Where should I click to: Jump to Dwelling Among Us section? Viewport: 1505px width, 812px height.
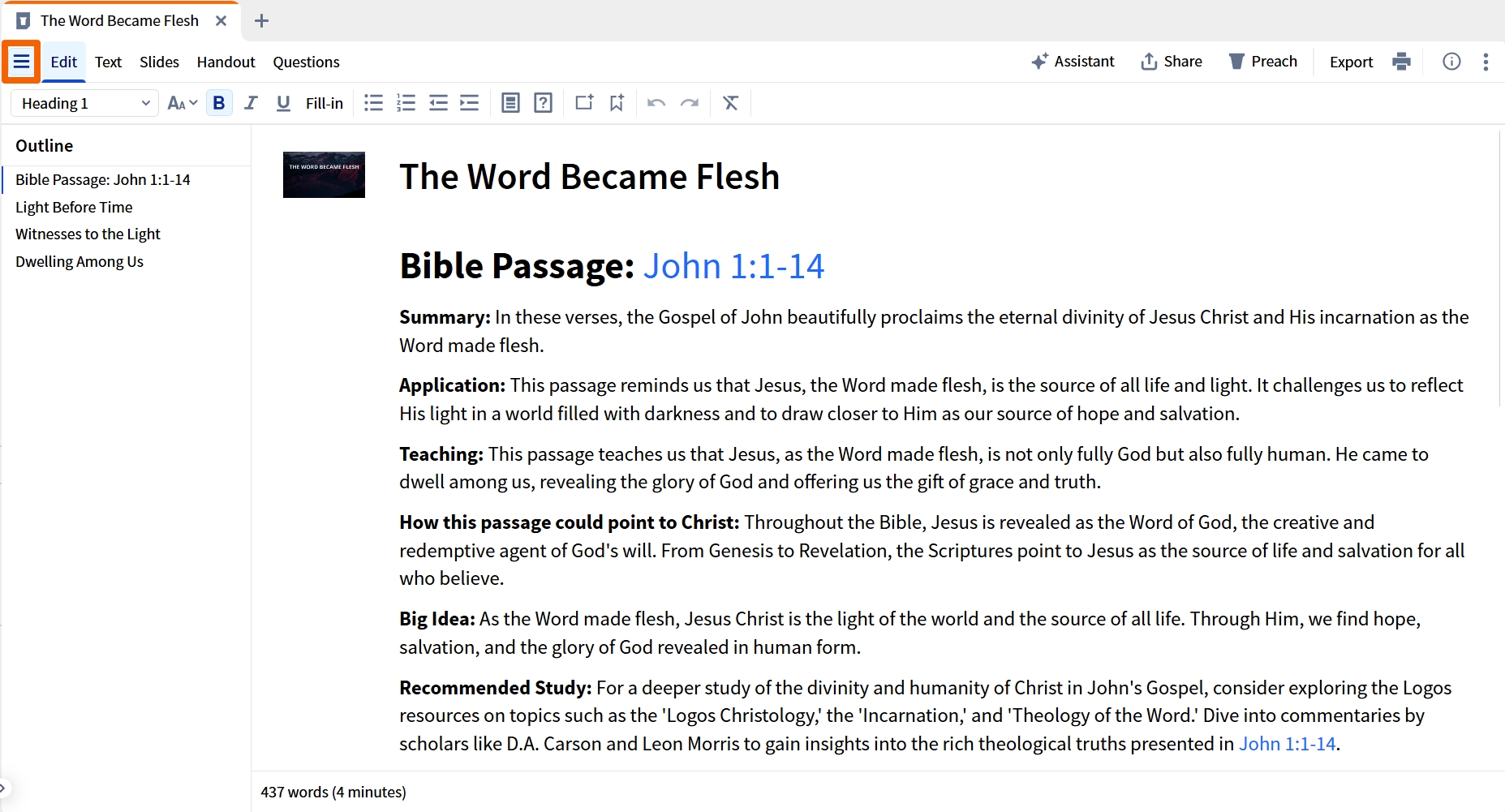tap(80, 262)
